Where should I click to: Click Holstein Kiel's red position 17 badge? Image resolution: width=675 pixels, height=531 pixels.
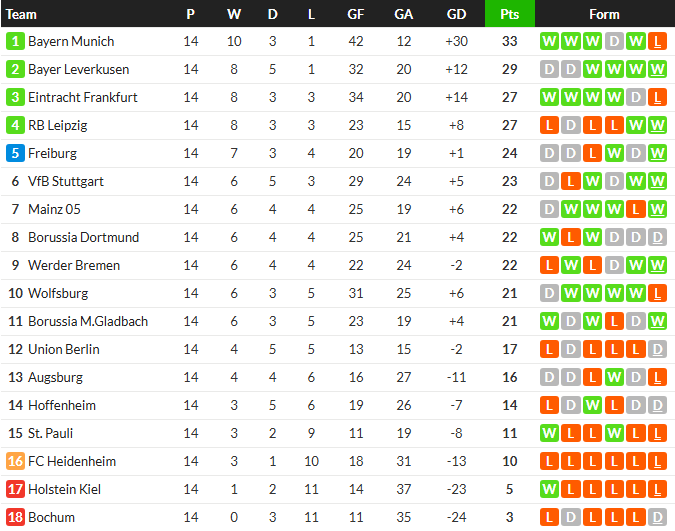(x=15, y=490)
